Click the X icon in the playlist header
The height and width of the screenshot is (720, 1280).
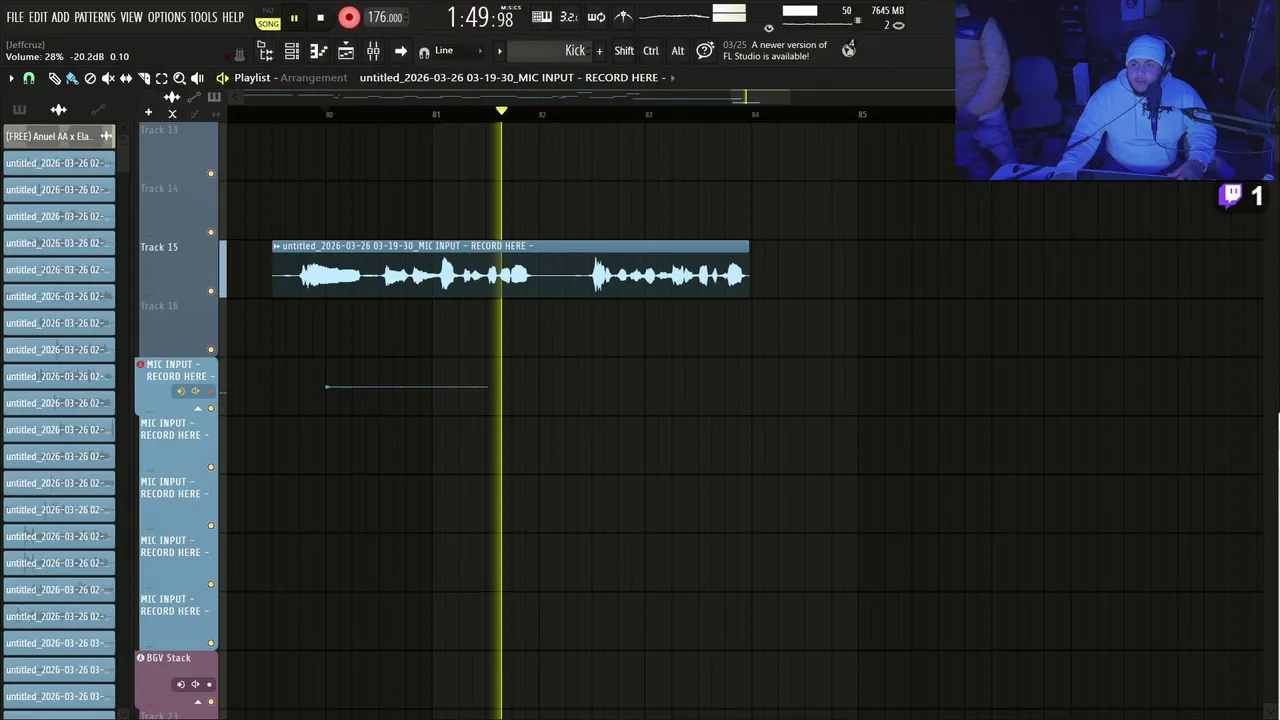point(172,113)
